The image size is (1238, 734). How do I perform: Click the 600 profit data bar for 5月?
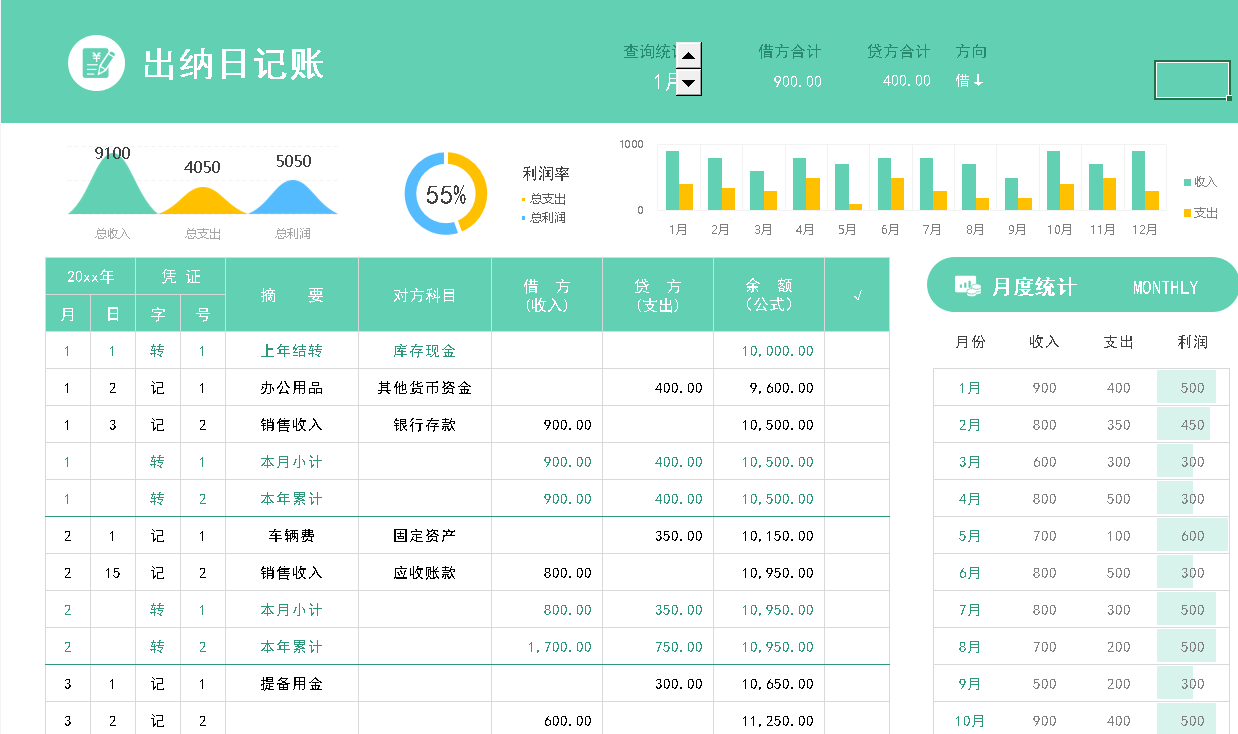(x=1192, y=536)
